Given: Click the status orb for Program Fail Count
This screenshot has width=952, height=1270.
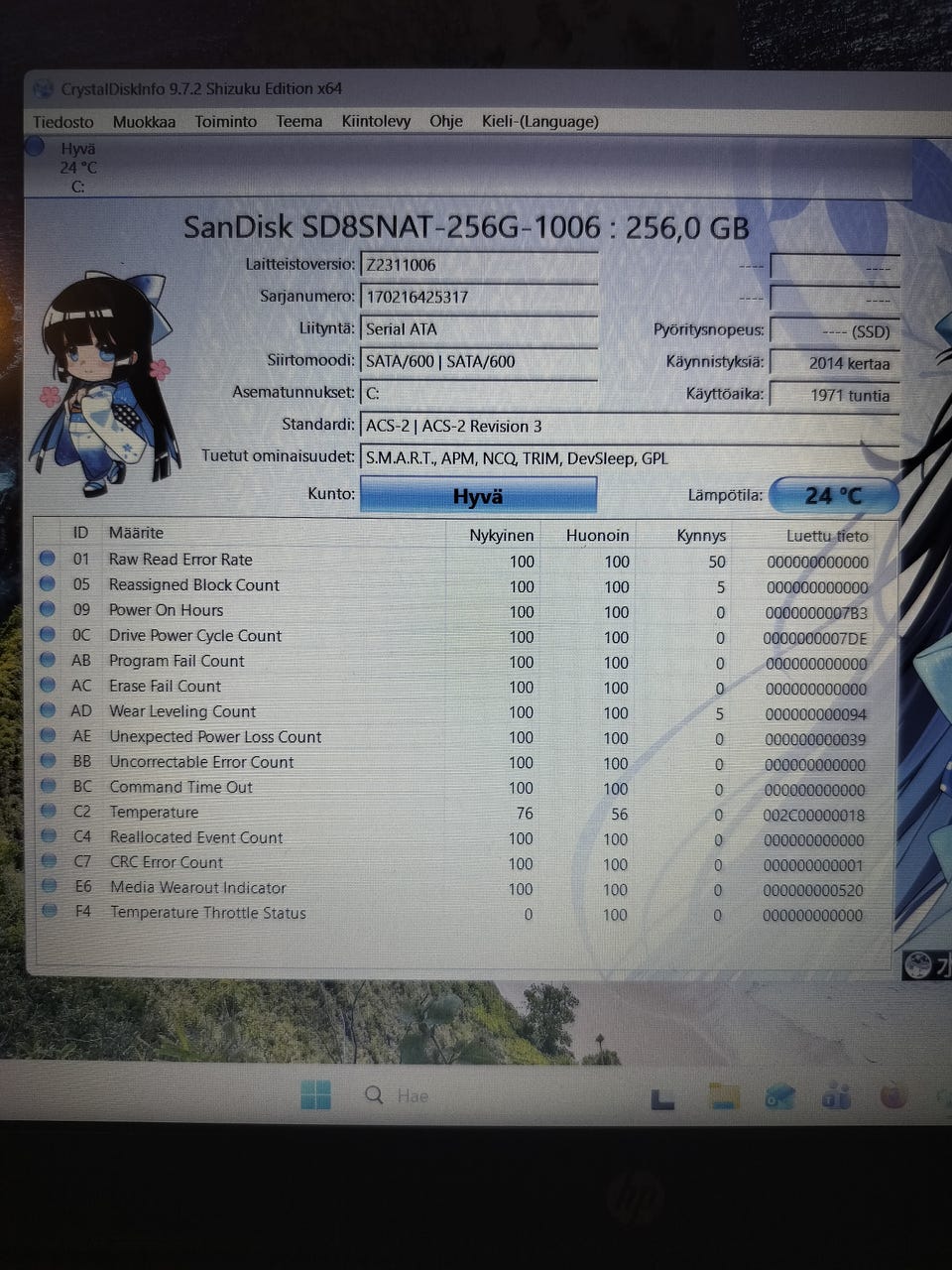Looking at the screenshot, I should (x=47, y=660).
